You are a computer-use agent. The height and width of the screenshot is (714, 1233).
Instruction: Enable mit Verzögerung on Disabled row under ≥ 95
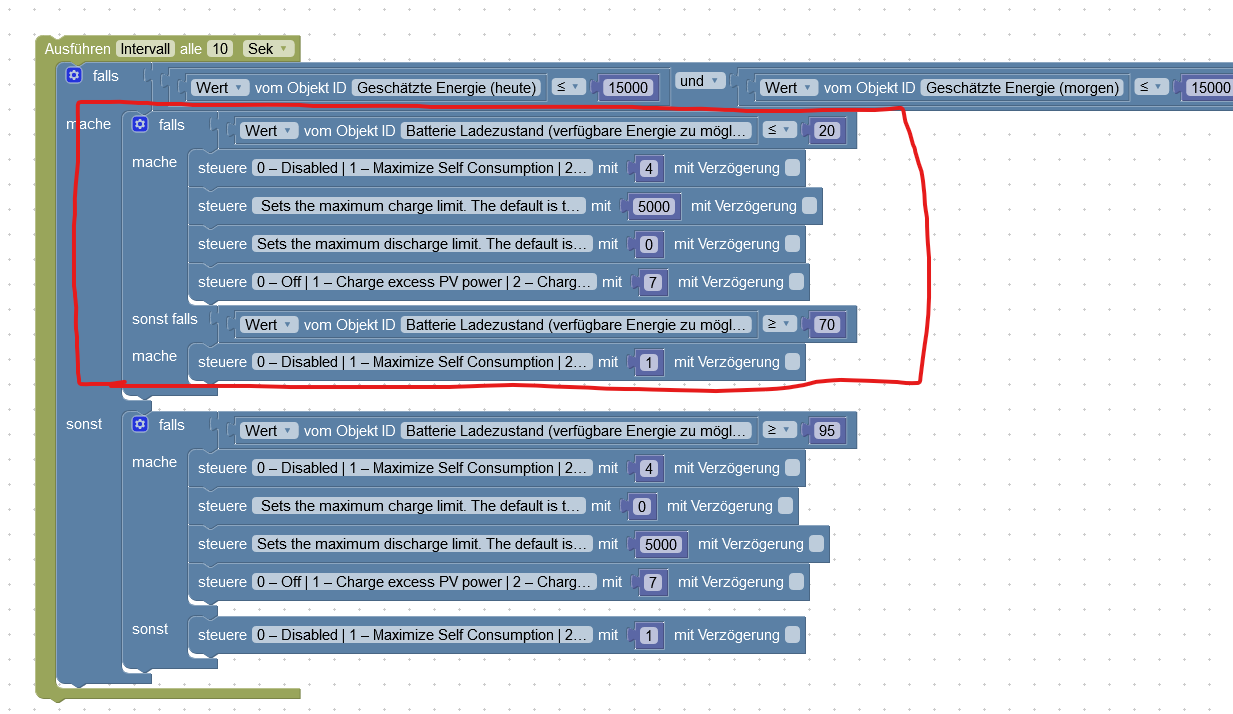coord(792,468)
